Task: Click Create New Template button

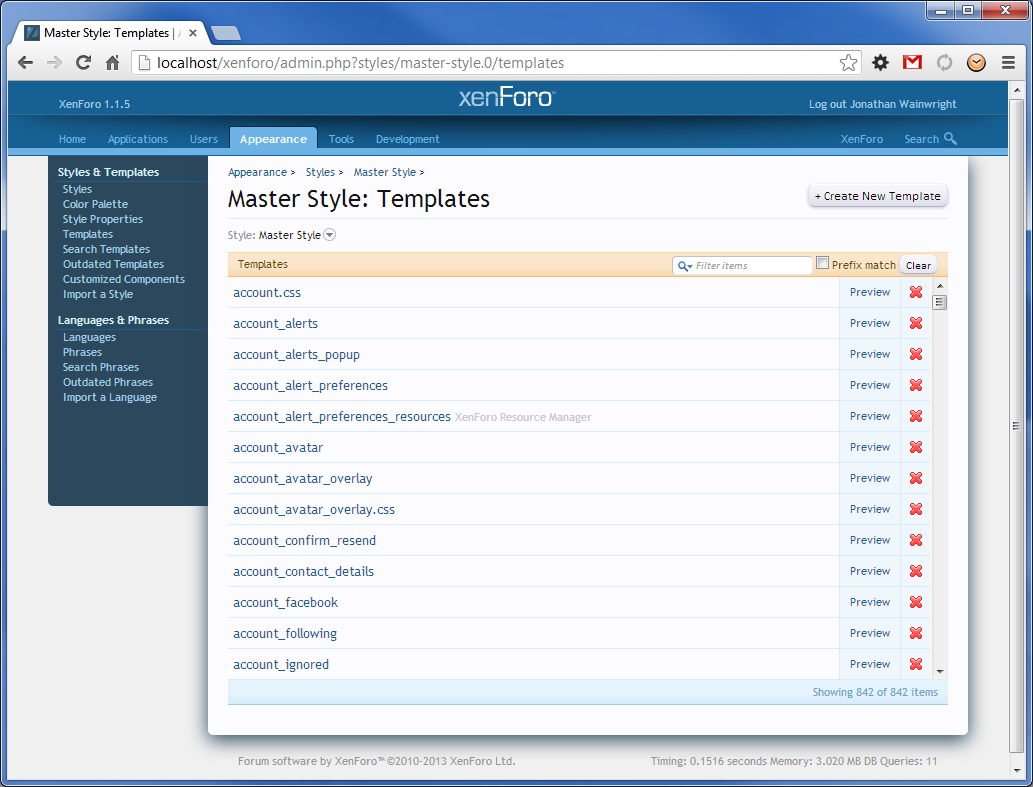Action: (x=877, y=196)
